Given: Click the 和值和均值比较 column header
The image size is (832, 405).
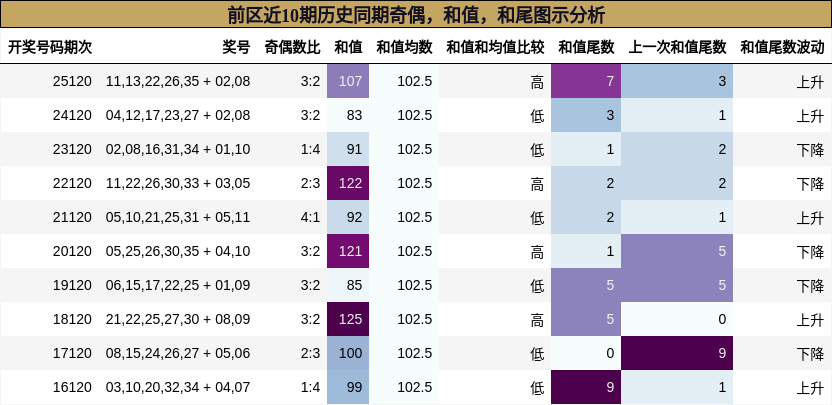Looking at the screenshot, I should [x=495, y=47].
